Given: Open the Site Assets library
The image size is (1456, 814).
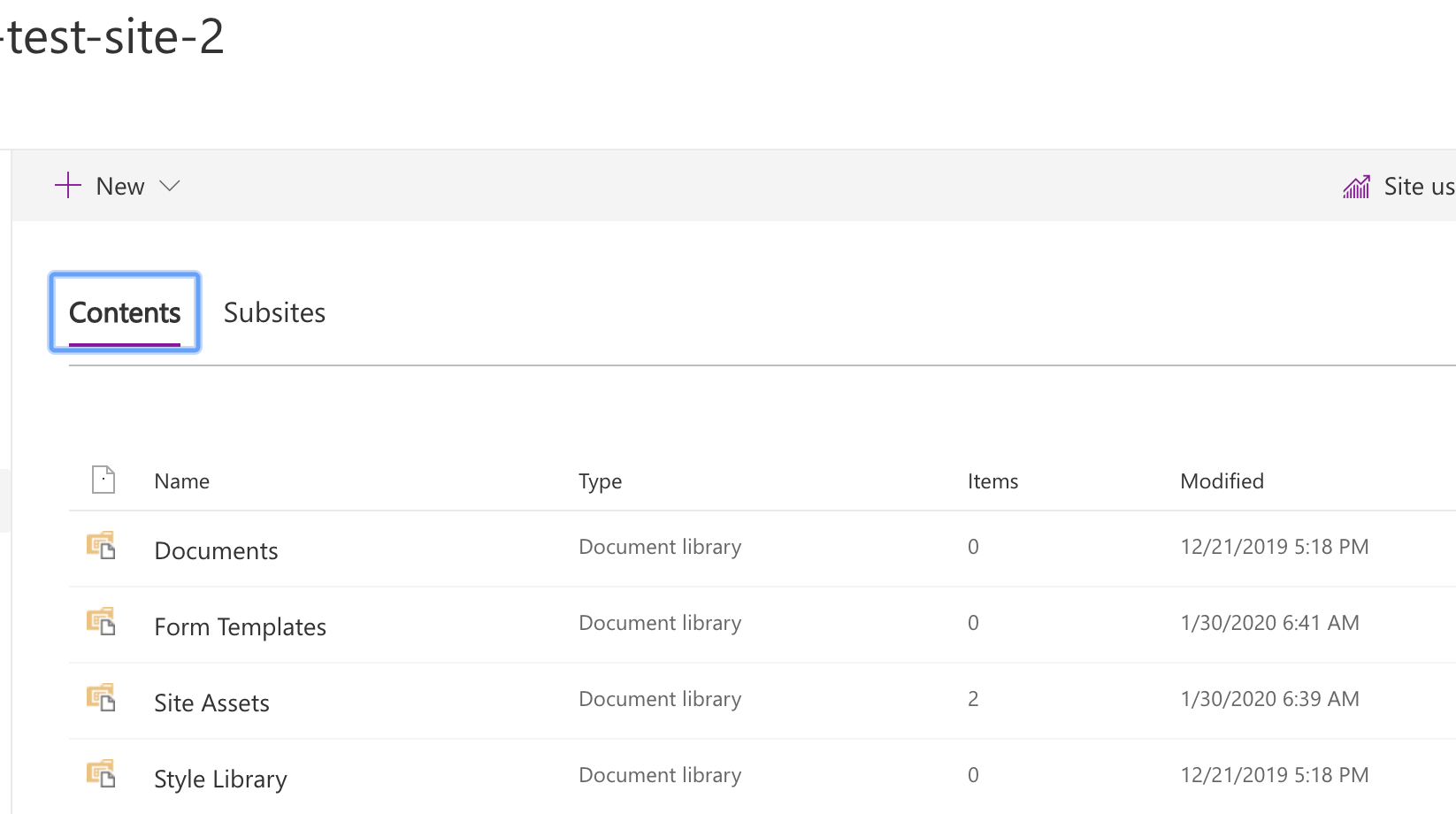Looking at the screenshot, I should (x=211, y=702).
